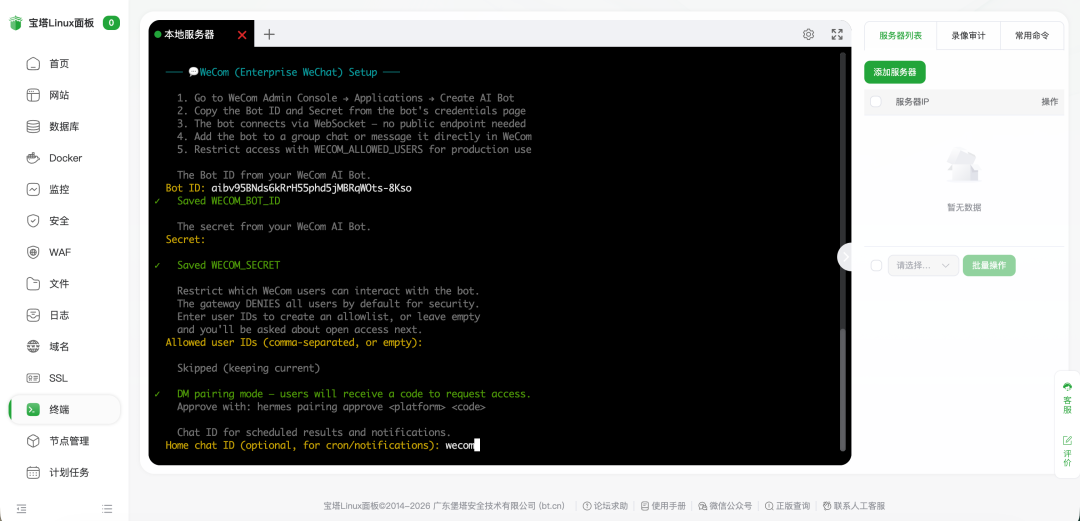Switch to 常用命令 tab

[x=1032, y=36]
